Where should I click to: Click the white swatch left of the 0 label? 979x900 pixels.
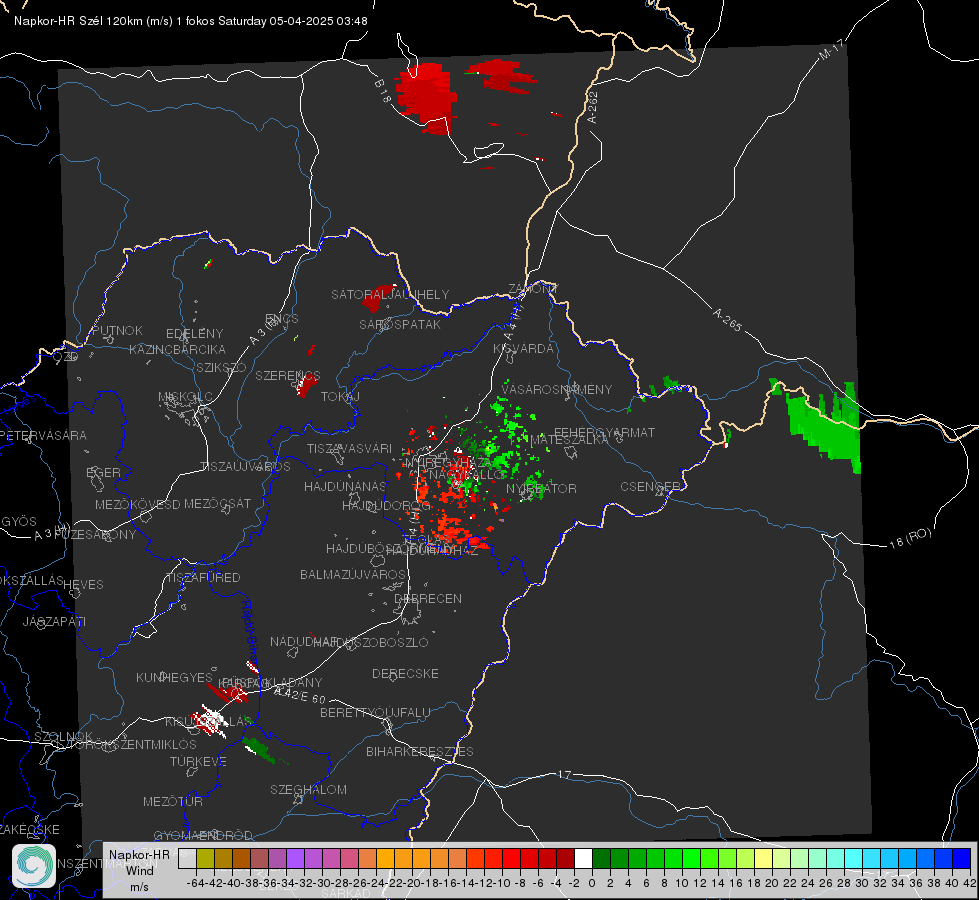[583, 858]
